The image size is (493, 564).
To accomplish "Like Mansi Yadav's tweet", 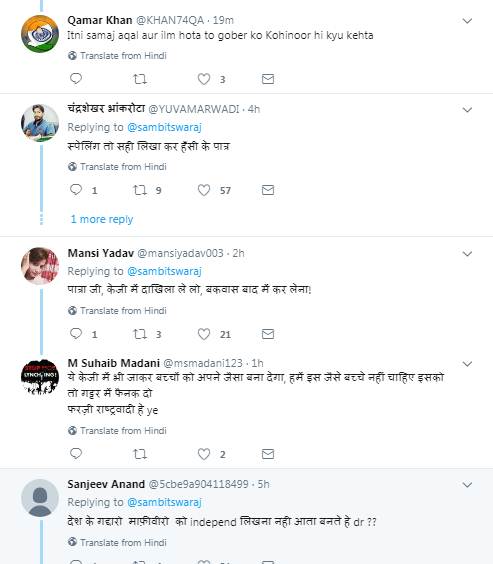I will point(204,334).
